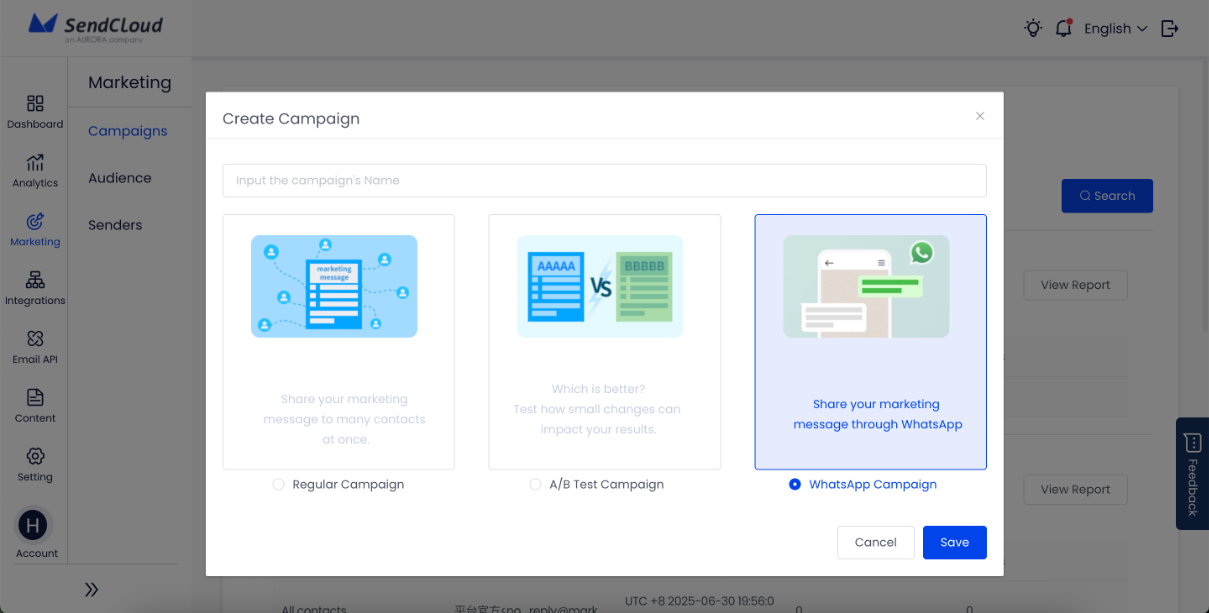Save the new campaign

click(x=954, y=542)
